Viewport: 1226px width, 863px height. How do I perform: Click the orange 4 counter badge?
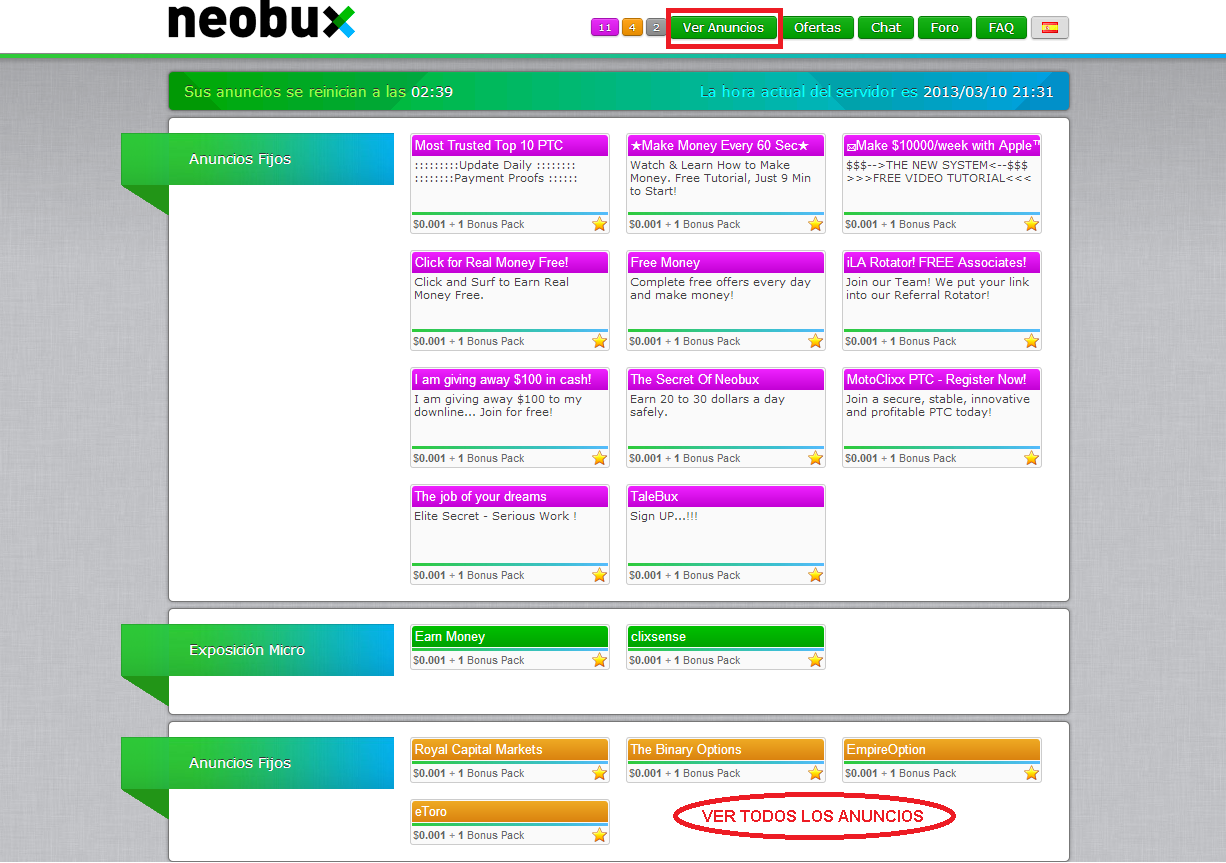coord(632,28)
